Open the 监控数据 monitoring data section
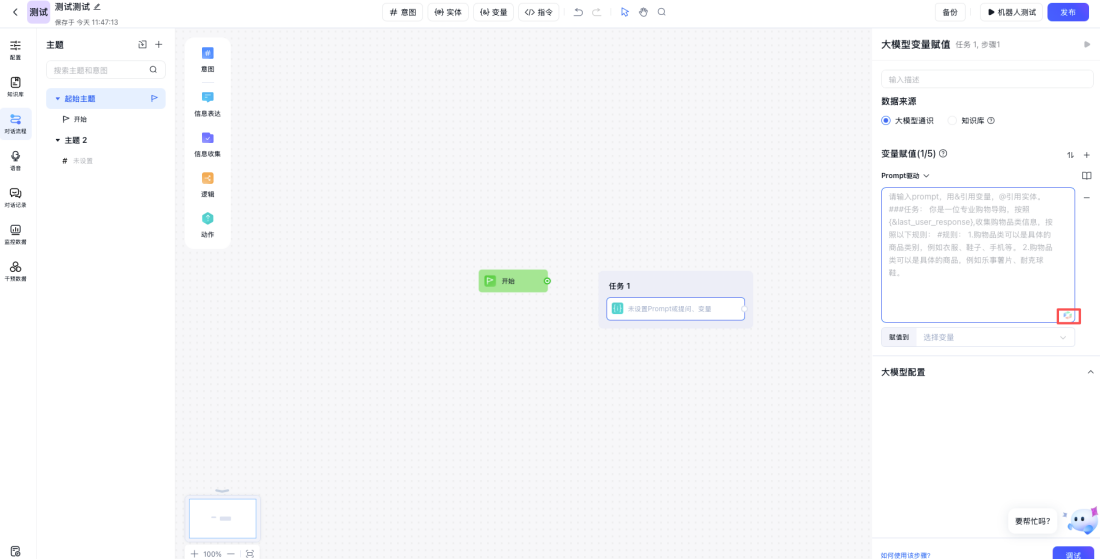 point(15,234)
